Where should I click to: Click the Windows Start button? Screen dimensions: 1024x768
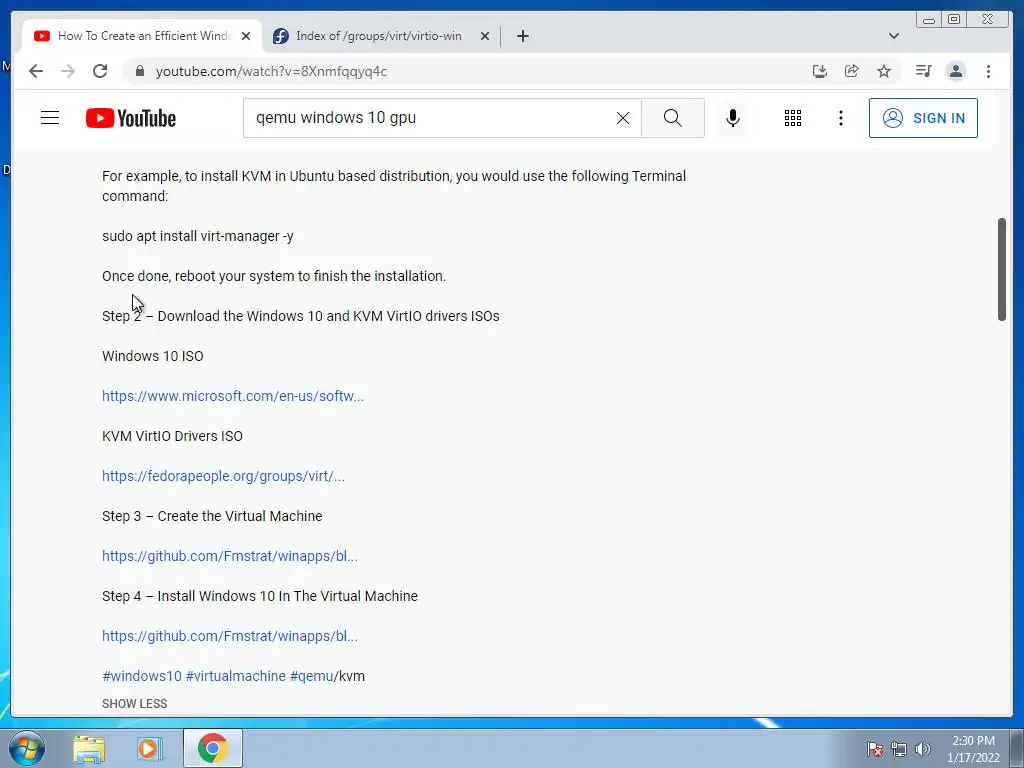click(x=26, y=748)
